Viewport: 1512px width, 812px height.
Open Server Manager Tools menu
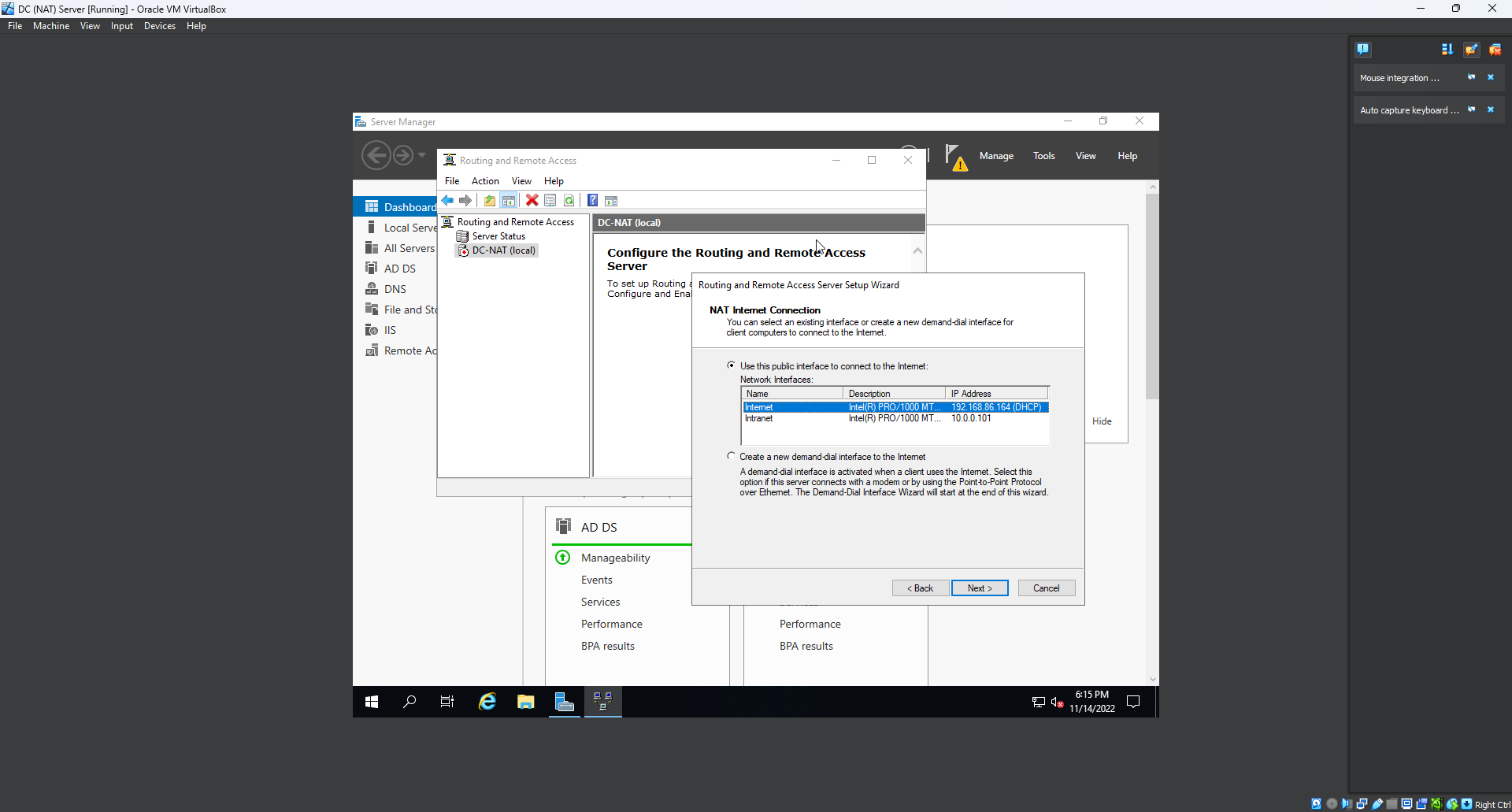[x=1044, y=156]
